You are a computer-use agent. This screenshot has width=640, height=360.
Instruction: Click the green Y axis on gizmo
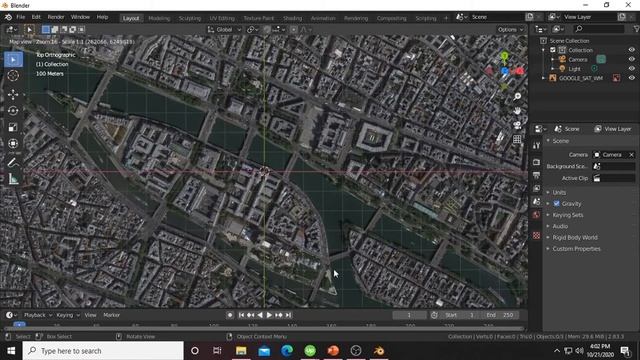point(505,56)
